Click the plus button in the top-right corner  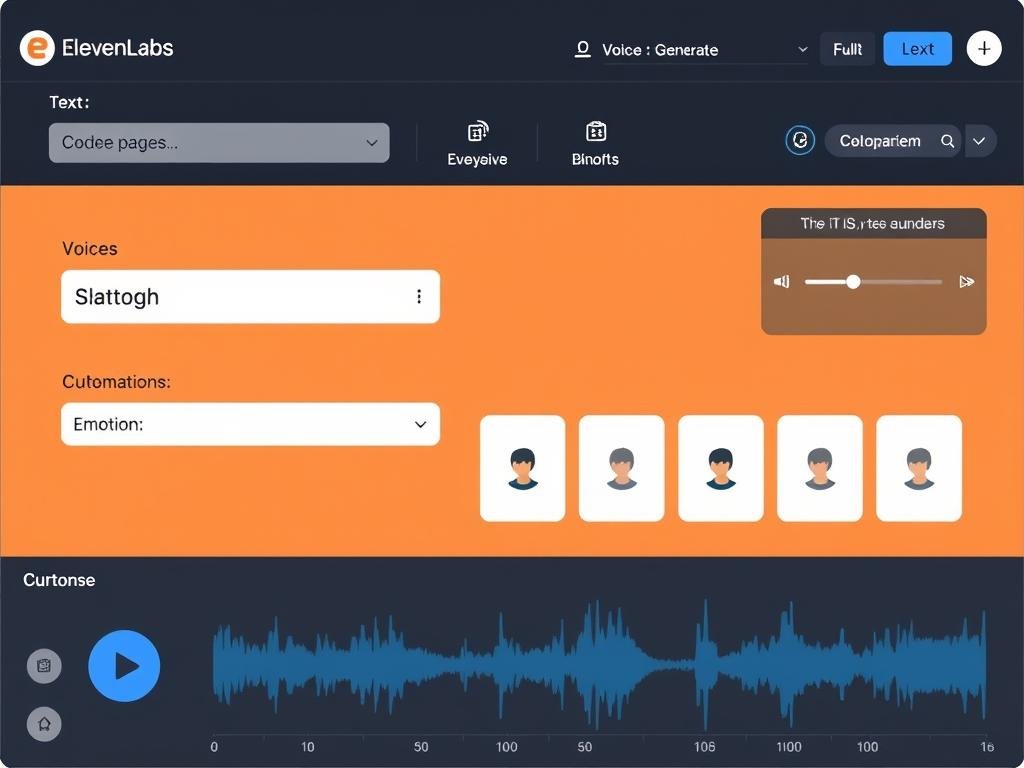pyautogui.click(x=984, y=48)
